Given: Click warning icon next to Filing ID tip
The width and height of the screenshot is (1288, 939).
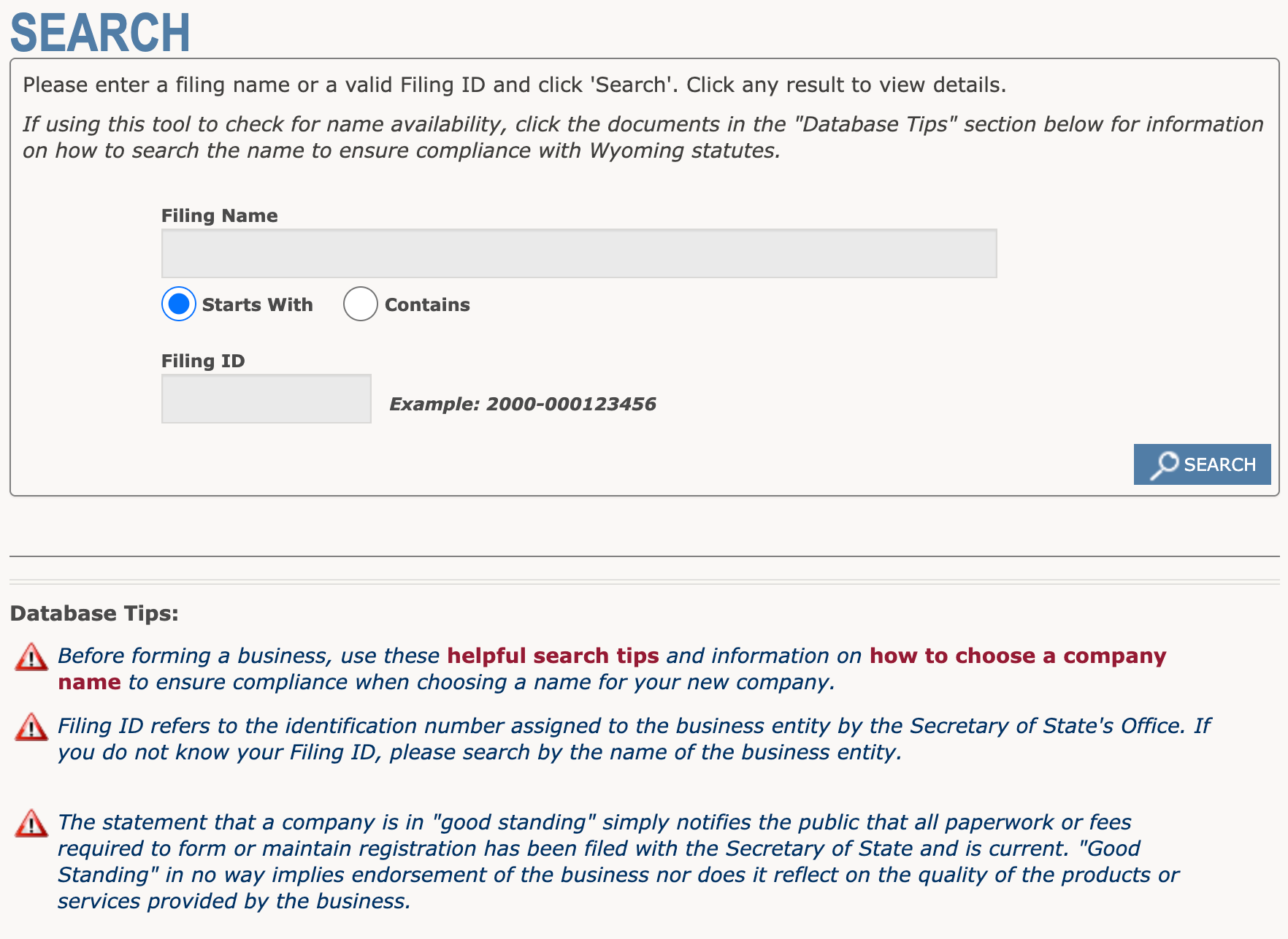Looking at the screenshot, I should [x=31, y=727].
